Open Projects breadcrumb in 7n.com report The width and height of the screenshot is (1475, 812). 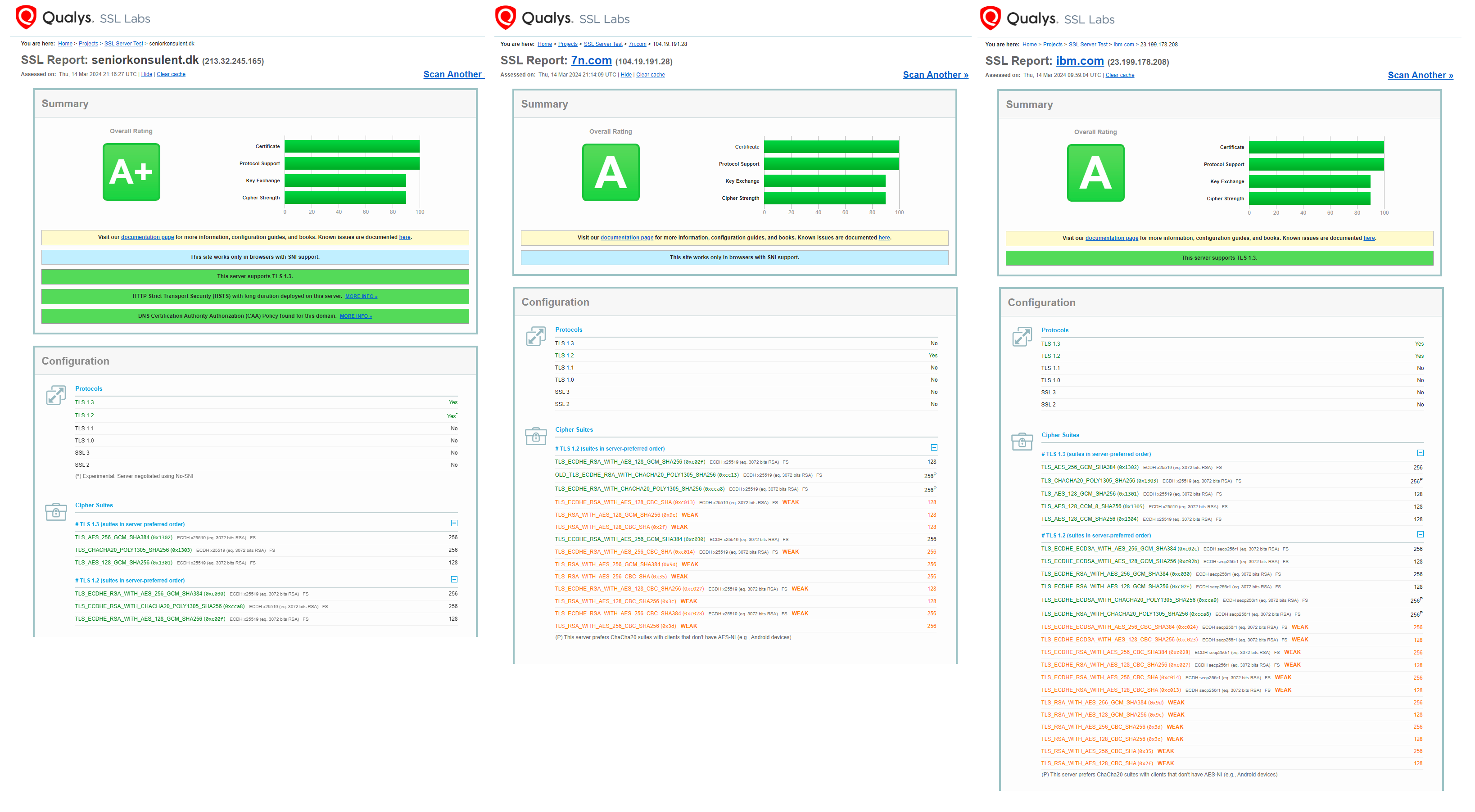(567, 44)
